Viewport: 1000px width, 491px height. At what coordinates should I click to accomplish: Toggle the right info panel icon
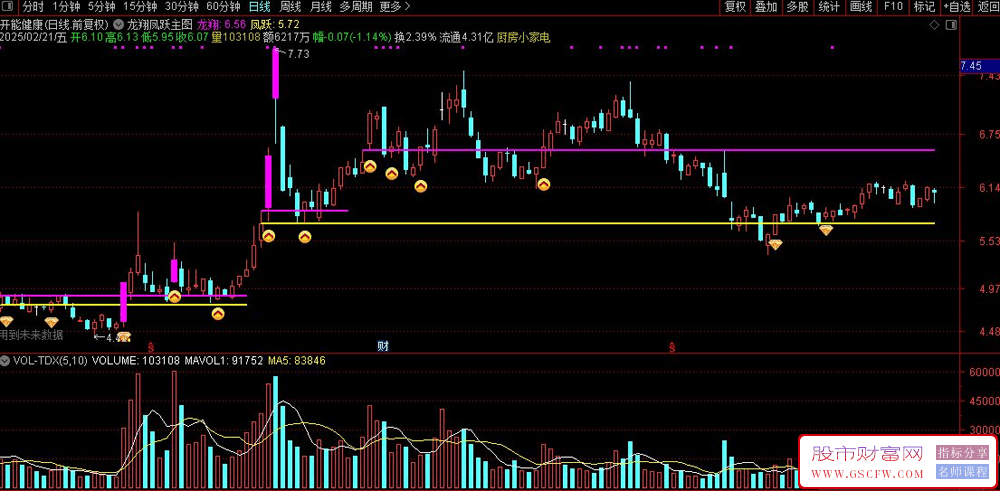[951, 25]
